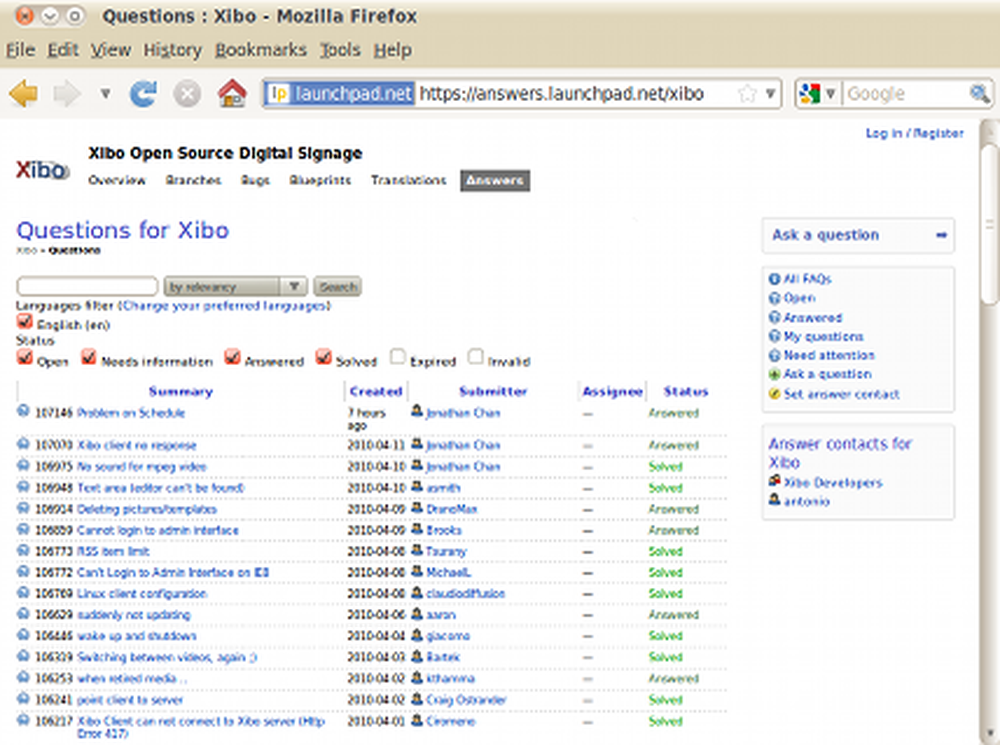Uncheck the English (en) language filter

point(25,321)
